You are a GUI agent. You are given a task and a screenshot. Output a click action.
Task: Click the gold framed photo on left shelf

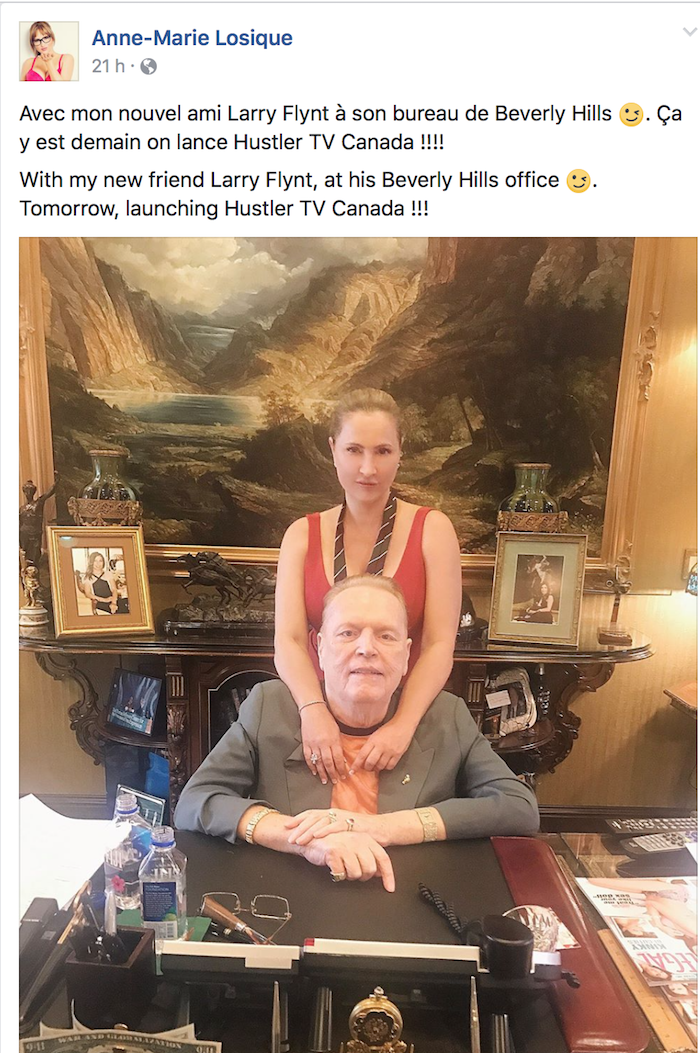click(x=101, y=581)
